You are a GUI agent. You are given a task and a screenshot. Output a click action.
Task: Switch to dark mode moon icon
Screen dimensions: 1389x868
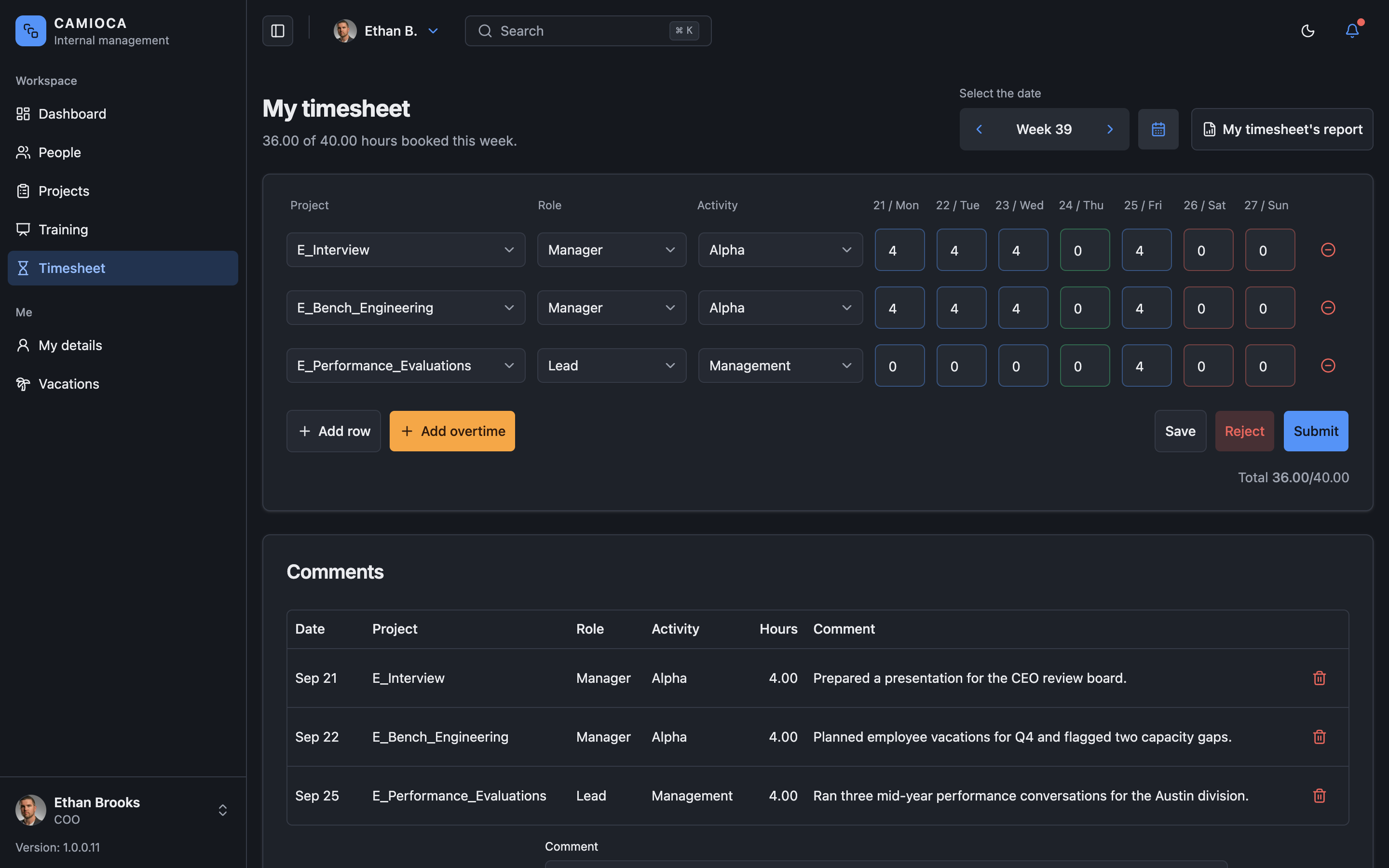(x=1307, y=31)
